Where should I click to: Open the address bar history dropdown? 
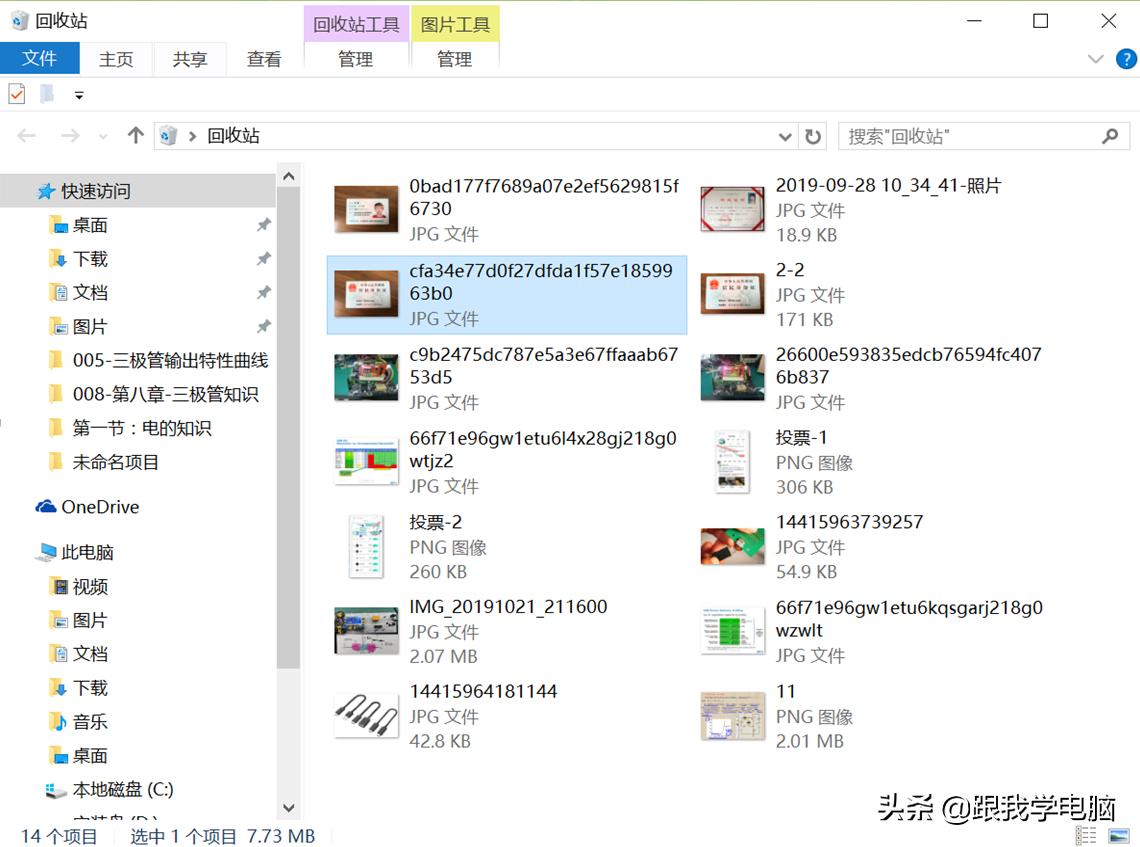coord(785,136)
